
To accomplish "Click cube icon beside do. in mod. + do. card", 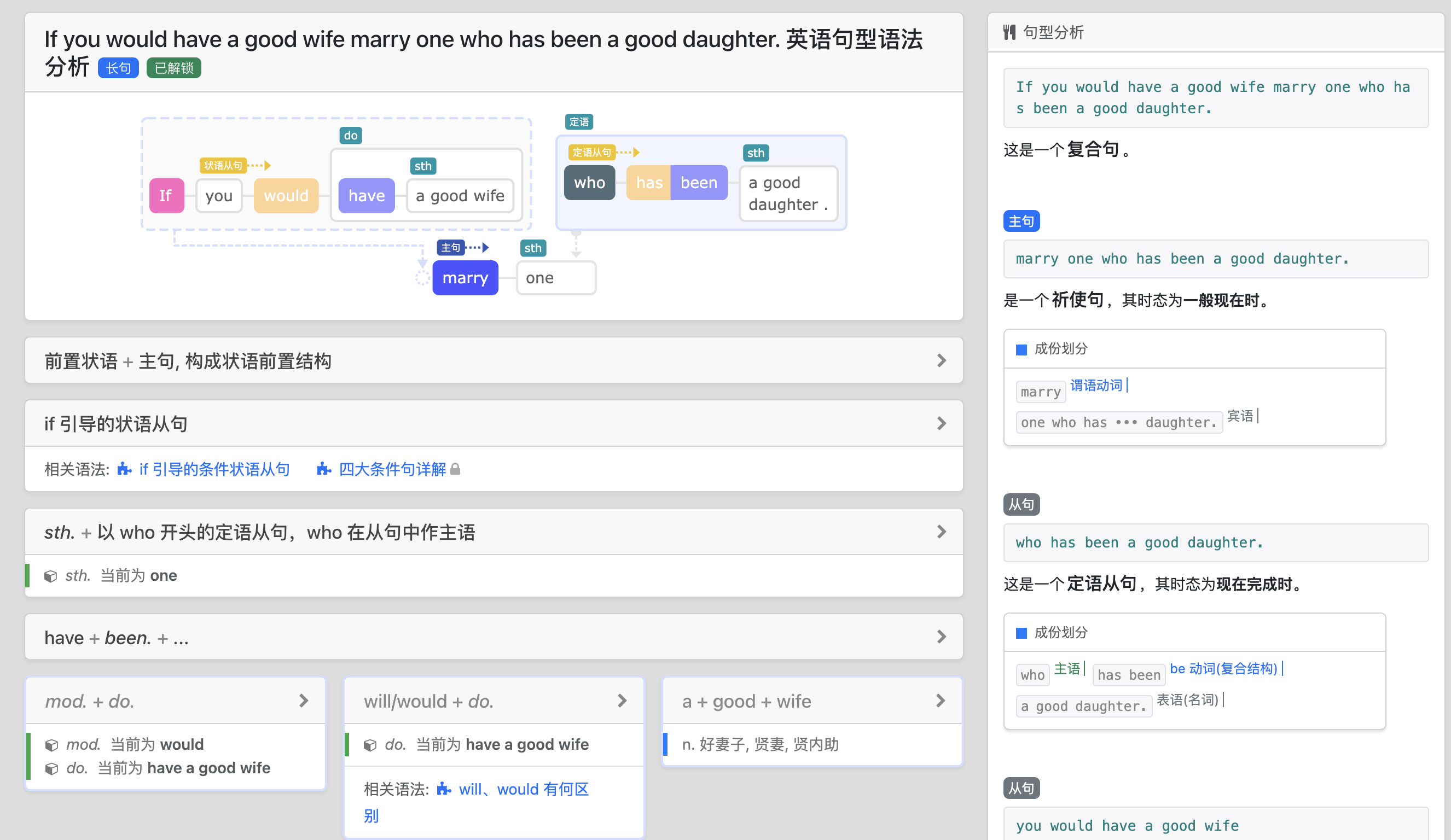I will pyautogui.click(x=51, y=769).
